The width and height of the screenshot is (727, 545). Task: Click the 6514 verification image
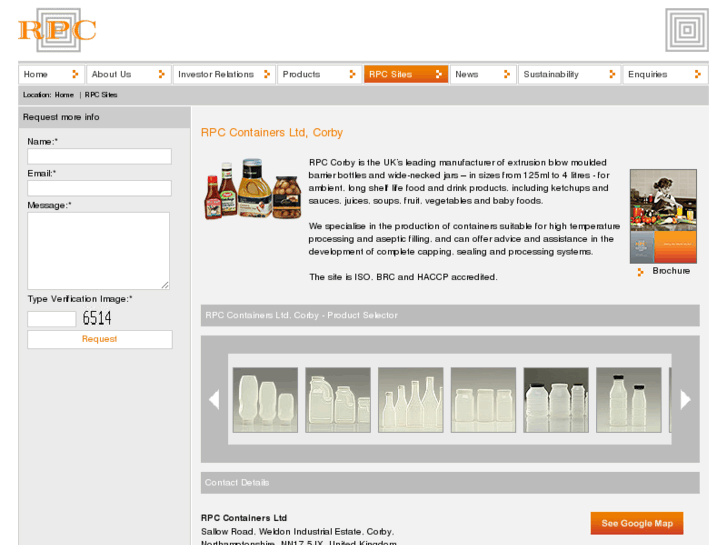pos(97,318)
